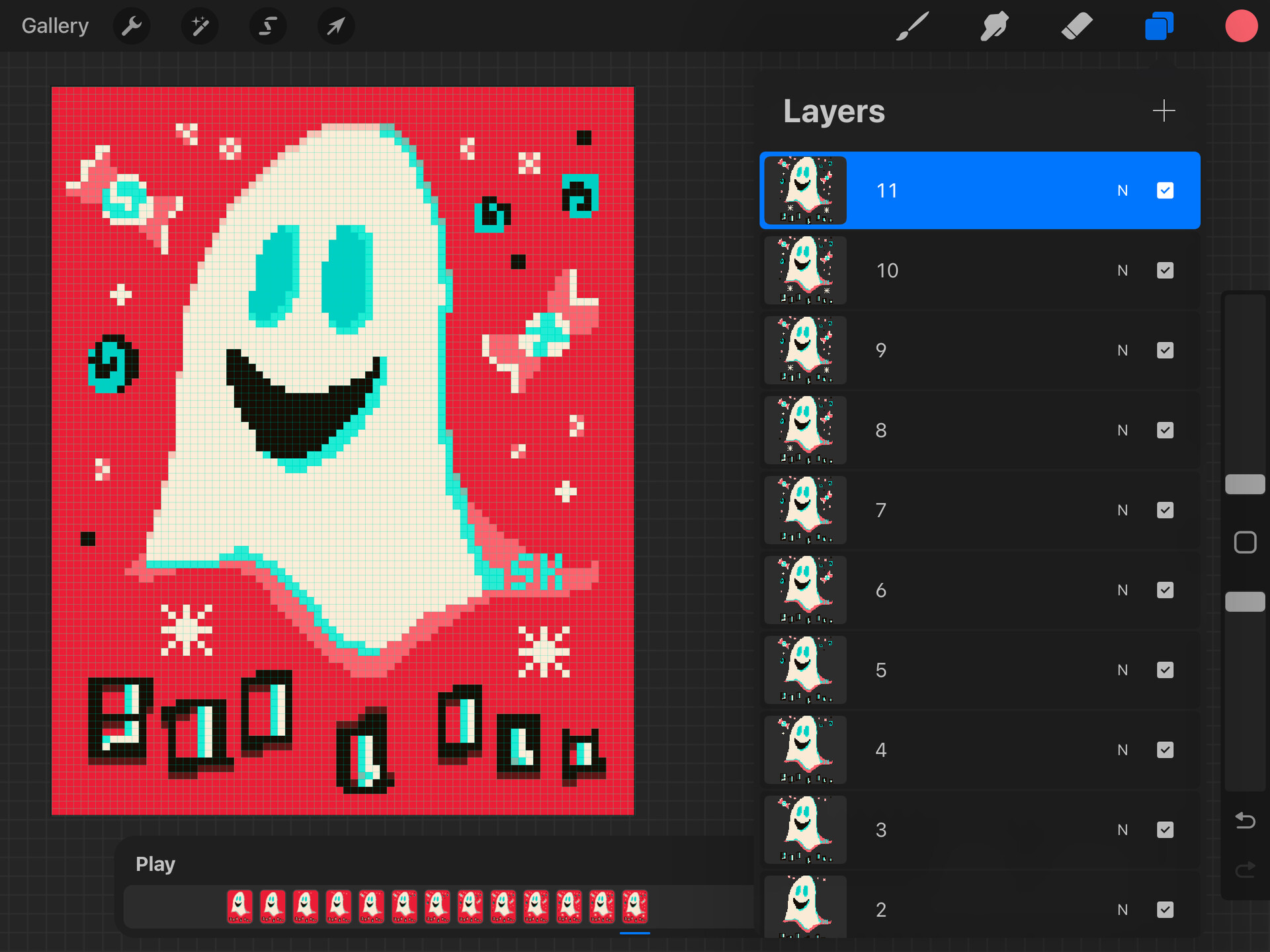
Task: Open the Selection tool
Action: (x=267, y=26)
